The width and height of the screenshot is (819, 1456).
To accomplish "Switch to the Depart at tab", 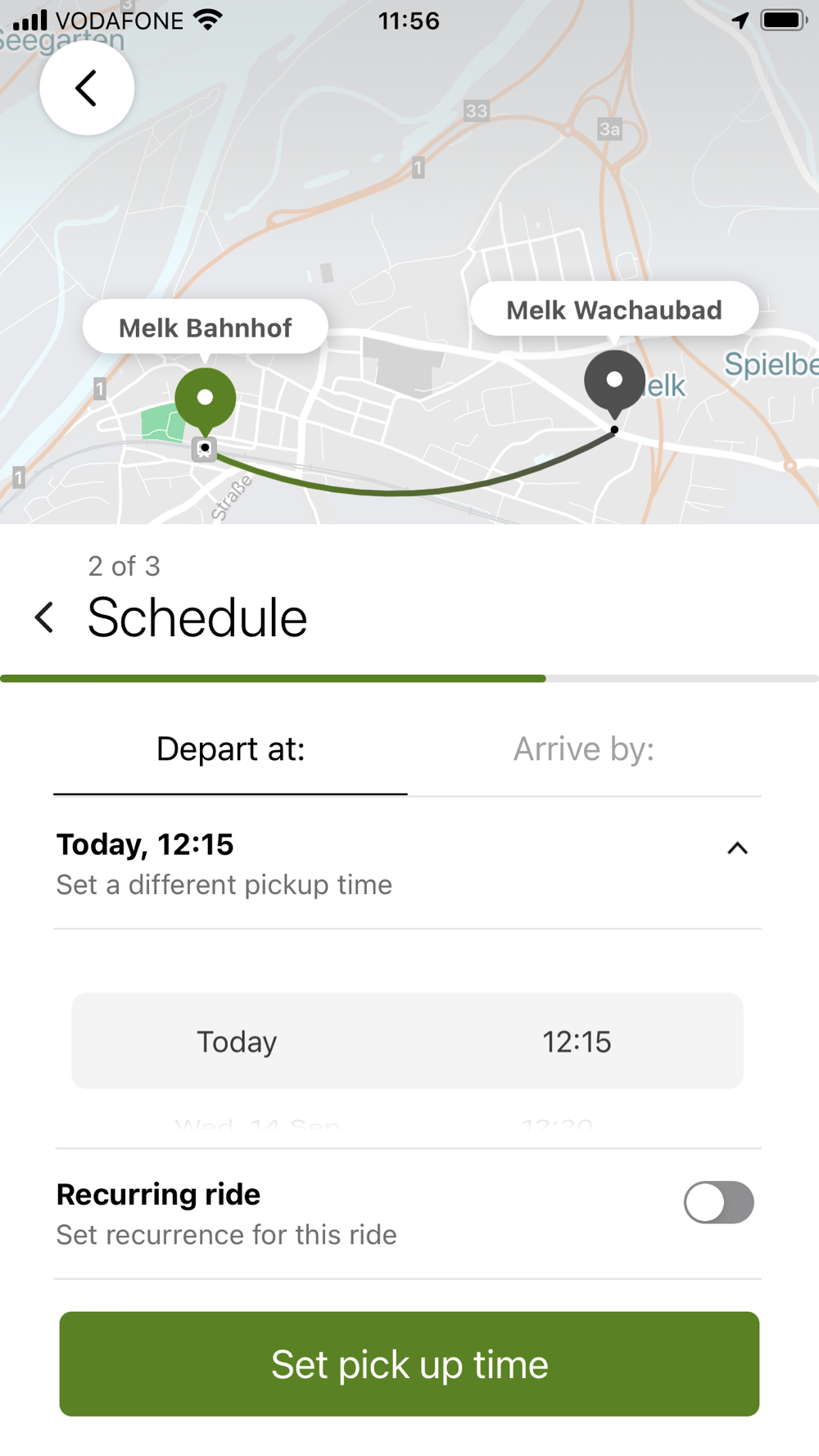I will (230, 749).
